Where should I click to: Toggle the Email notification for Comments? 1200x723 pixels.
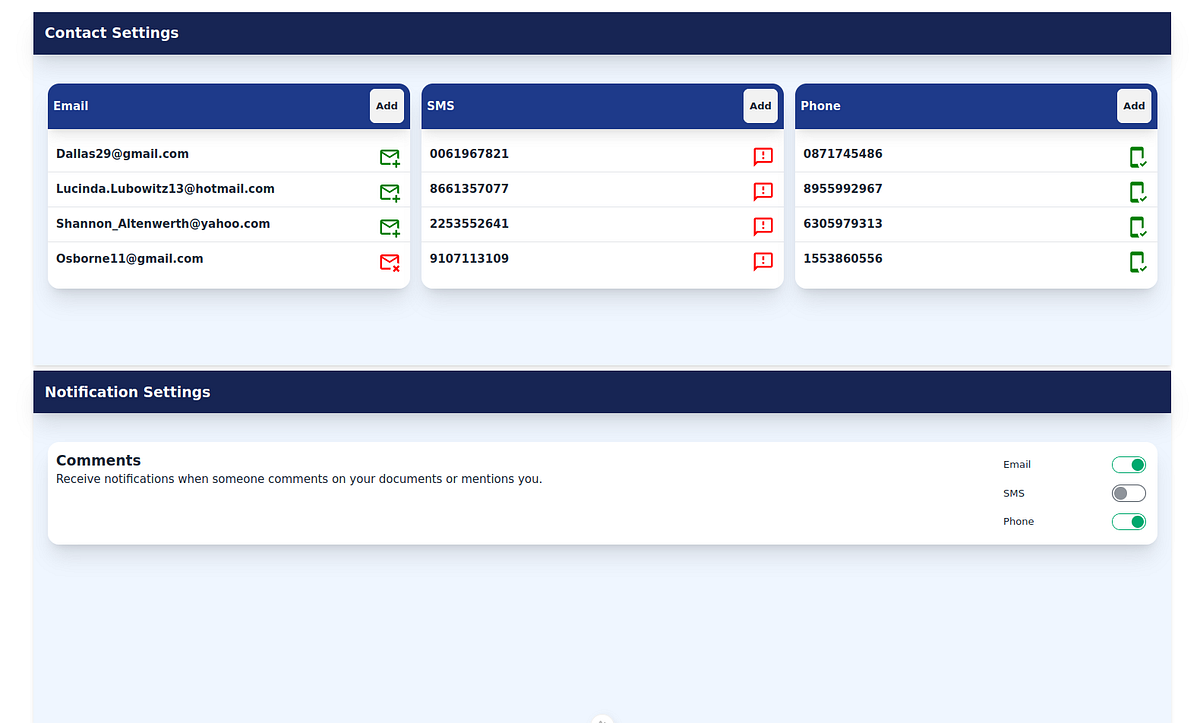1128,464
